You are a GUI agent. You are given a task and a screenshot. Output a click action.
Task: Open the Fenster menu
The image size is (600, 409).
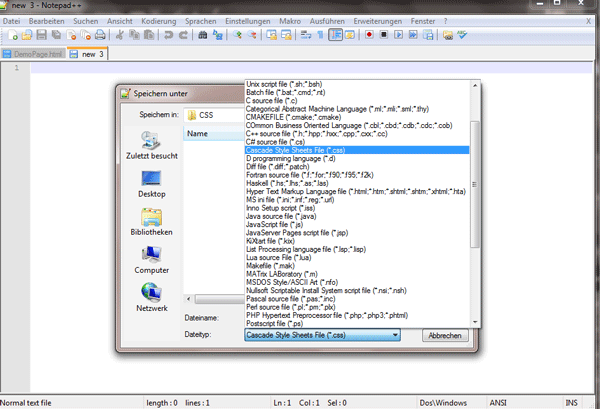pyautogui.click(x=423, y=21)
